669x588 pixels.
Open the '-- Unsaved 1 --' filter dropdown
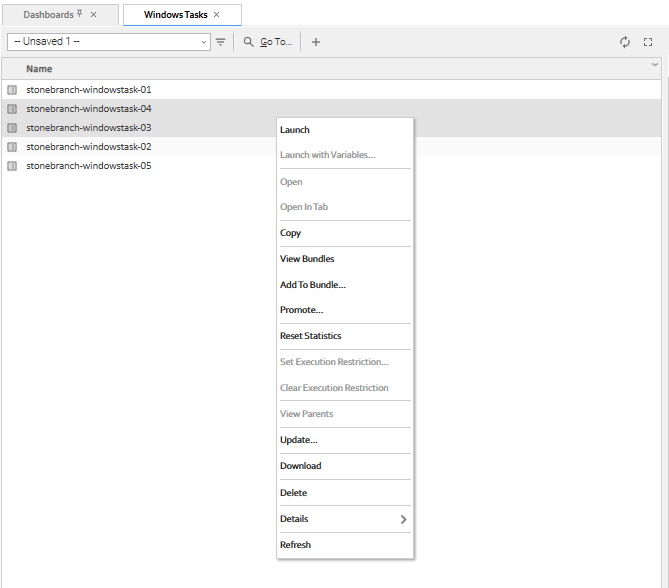click(x=108, y=42)
